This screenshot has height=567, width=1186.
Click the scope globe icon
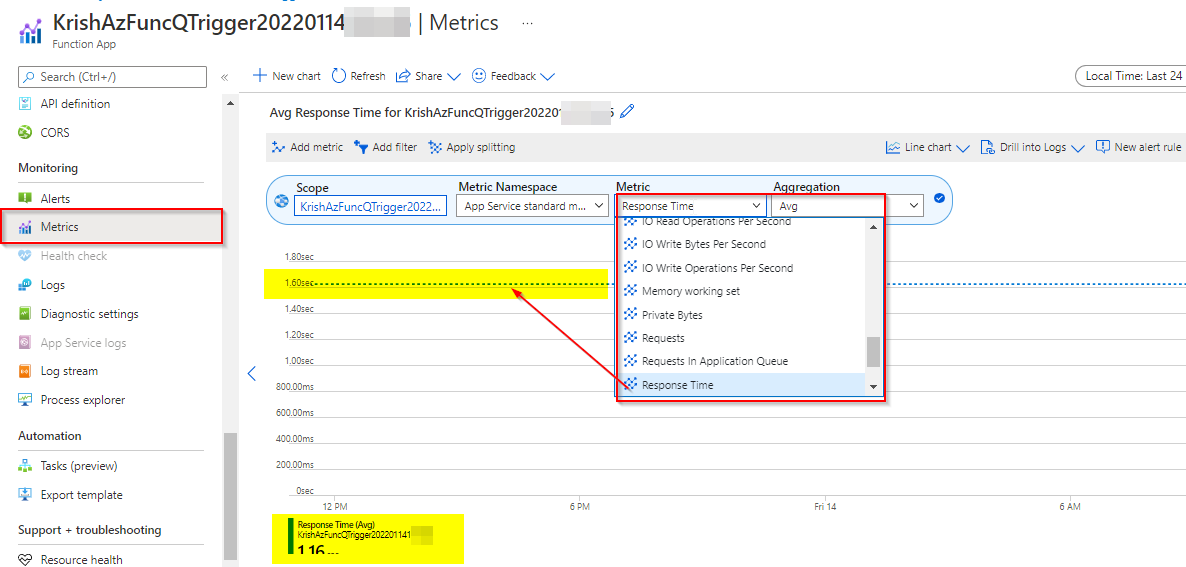282,201
